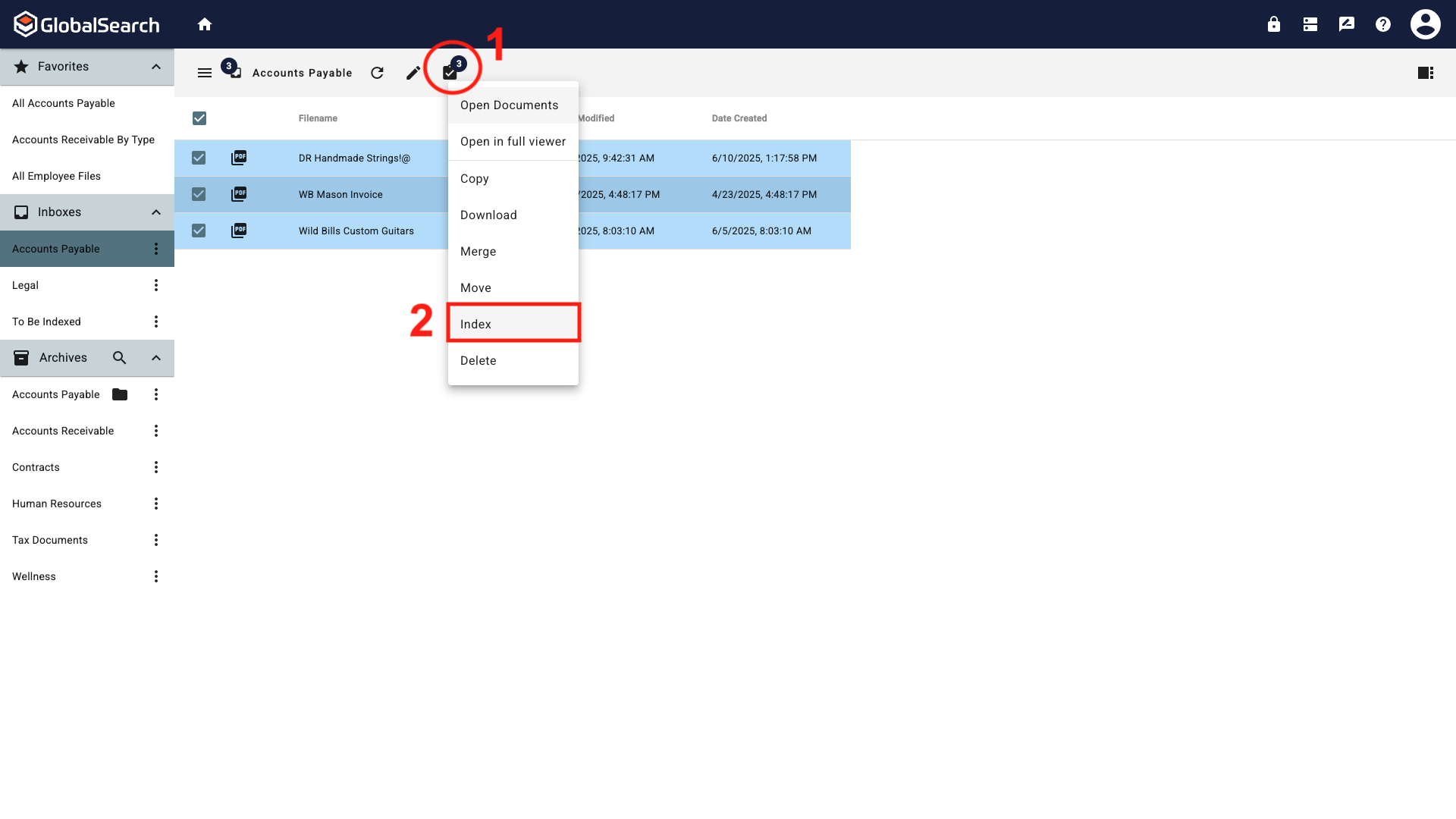Collapse the Inboxes section
The height and width of the screenshot is (819, 1456).
[x=155, y=212]
